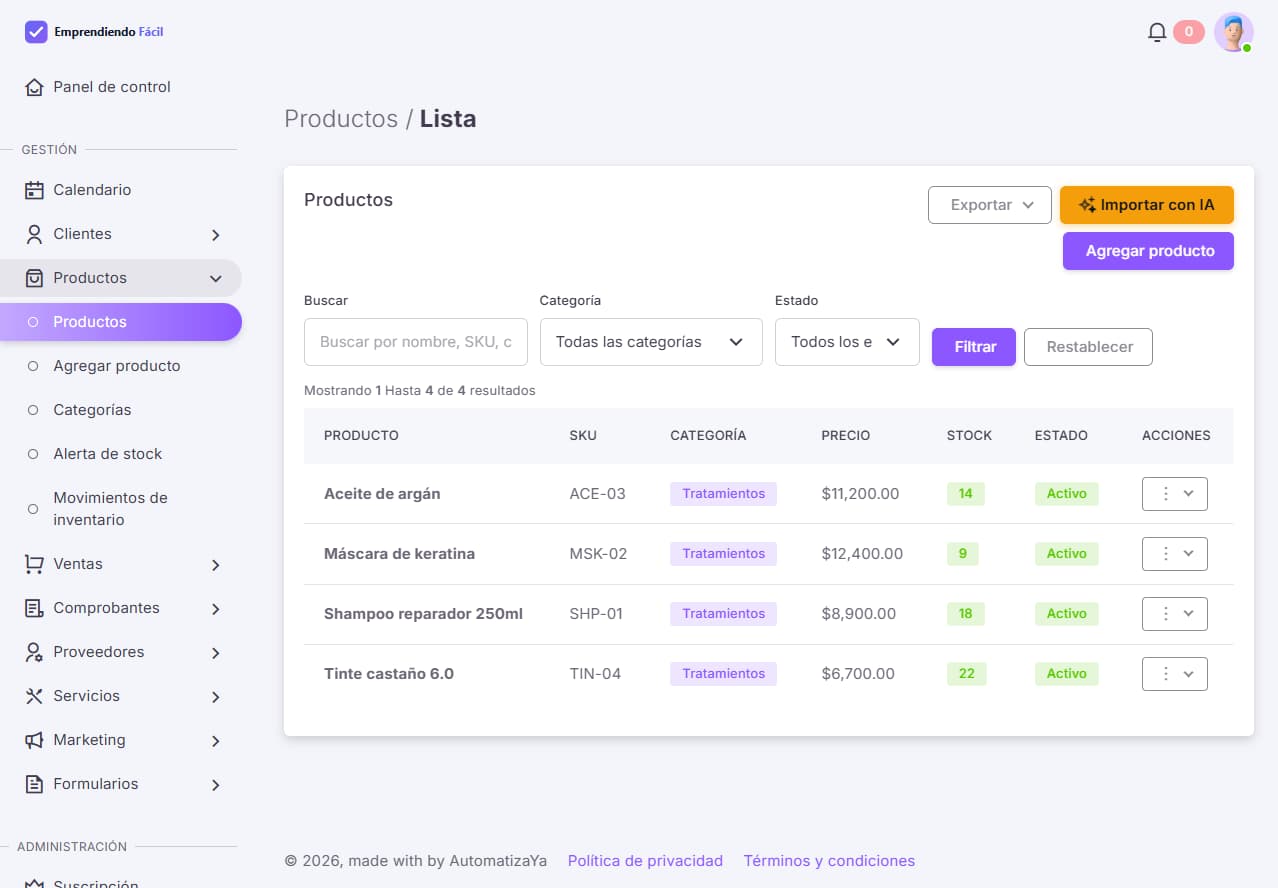Click the Clientes person icon
Image resolution: width=1278 pixels, height=888 pixels.
(x=34, y=234)
